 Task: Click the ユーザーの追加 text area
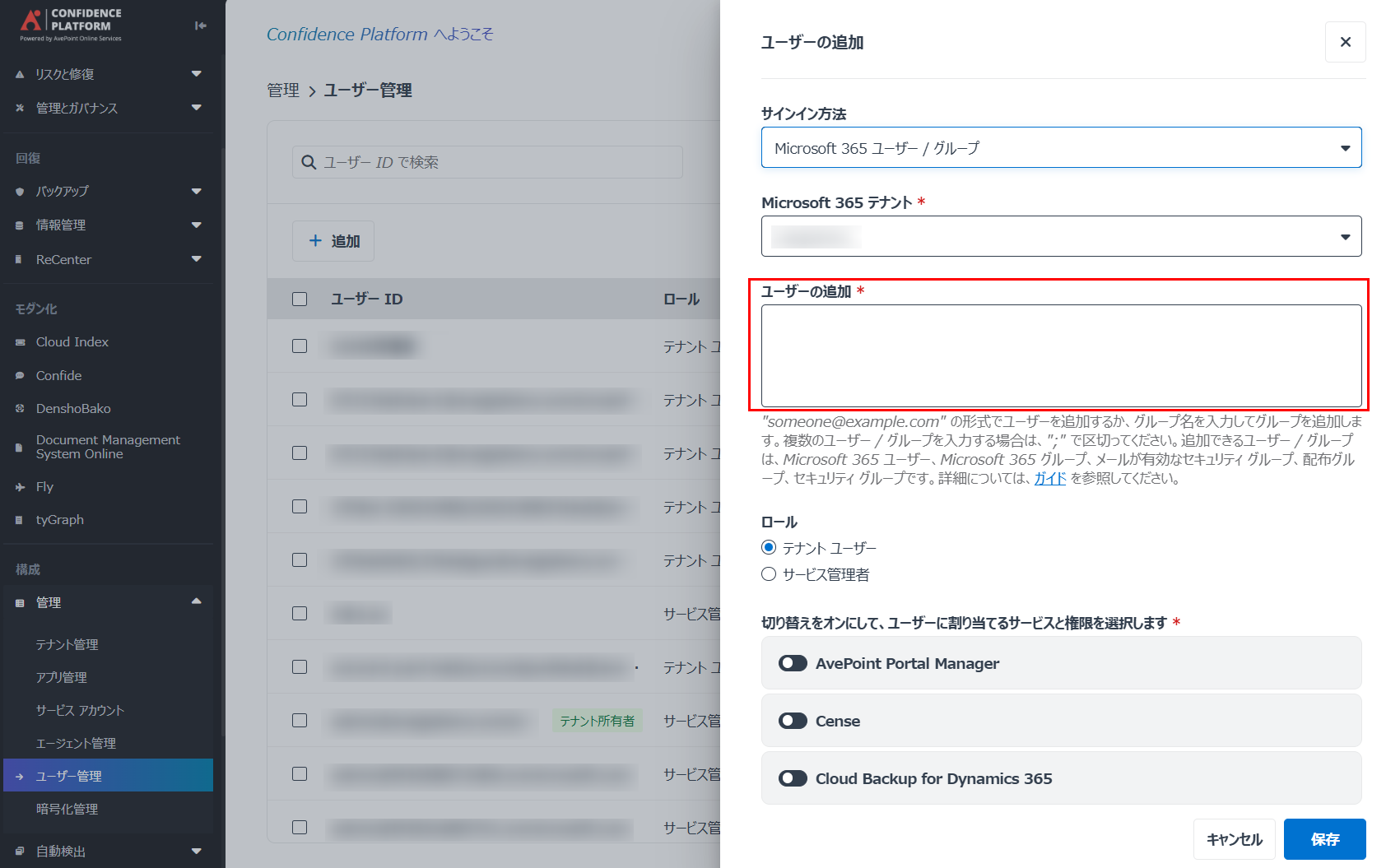pos(1062,356)
